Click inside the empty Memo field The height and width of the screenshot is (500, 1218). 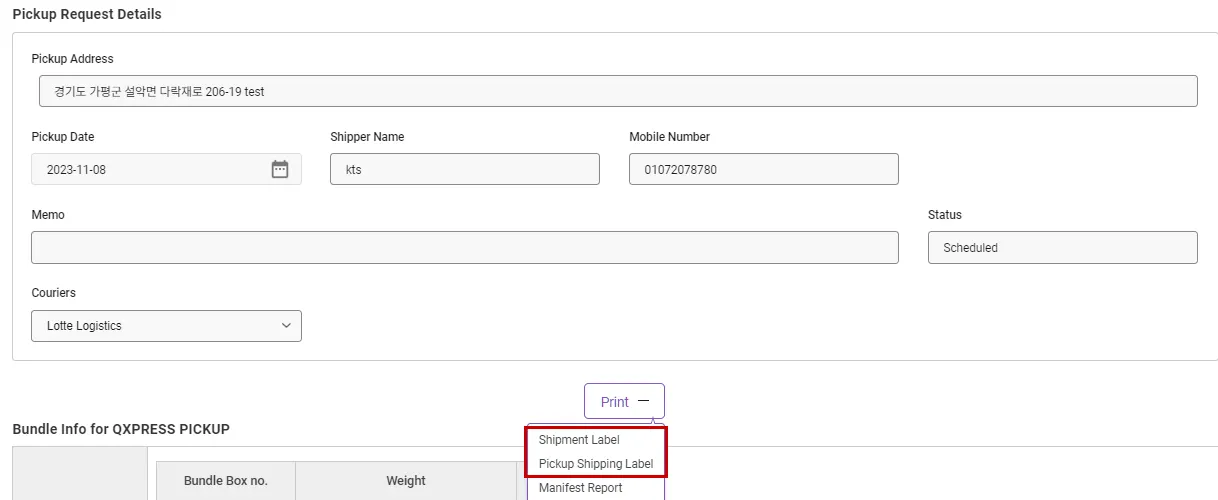tap(464, 248)
